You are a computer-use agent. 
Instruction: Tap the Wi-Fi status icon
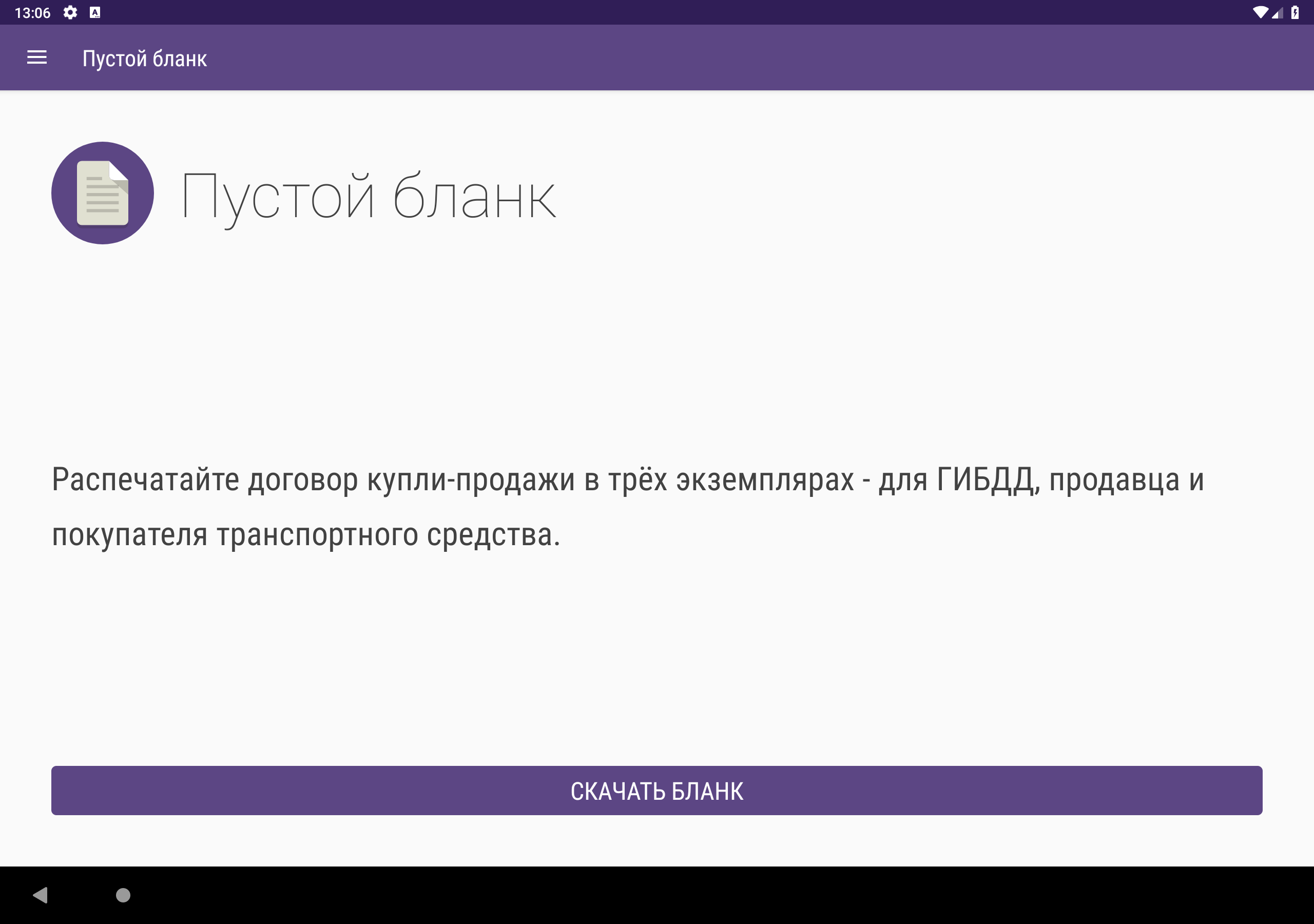click(x=1260, y=13)
